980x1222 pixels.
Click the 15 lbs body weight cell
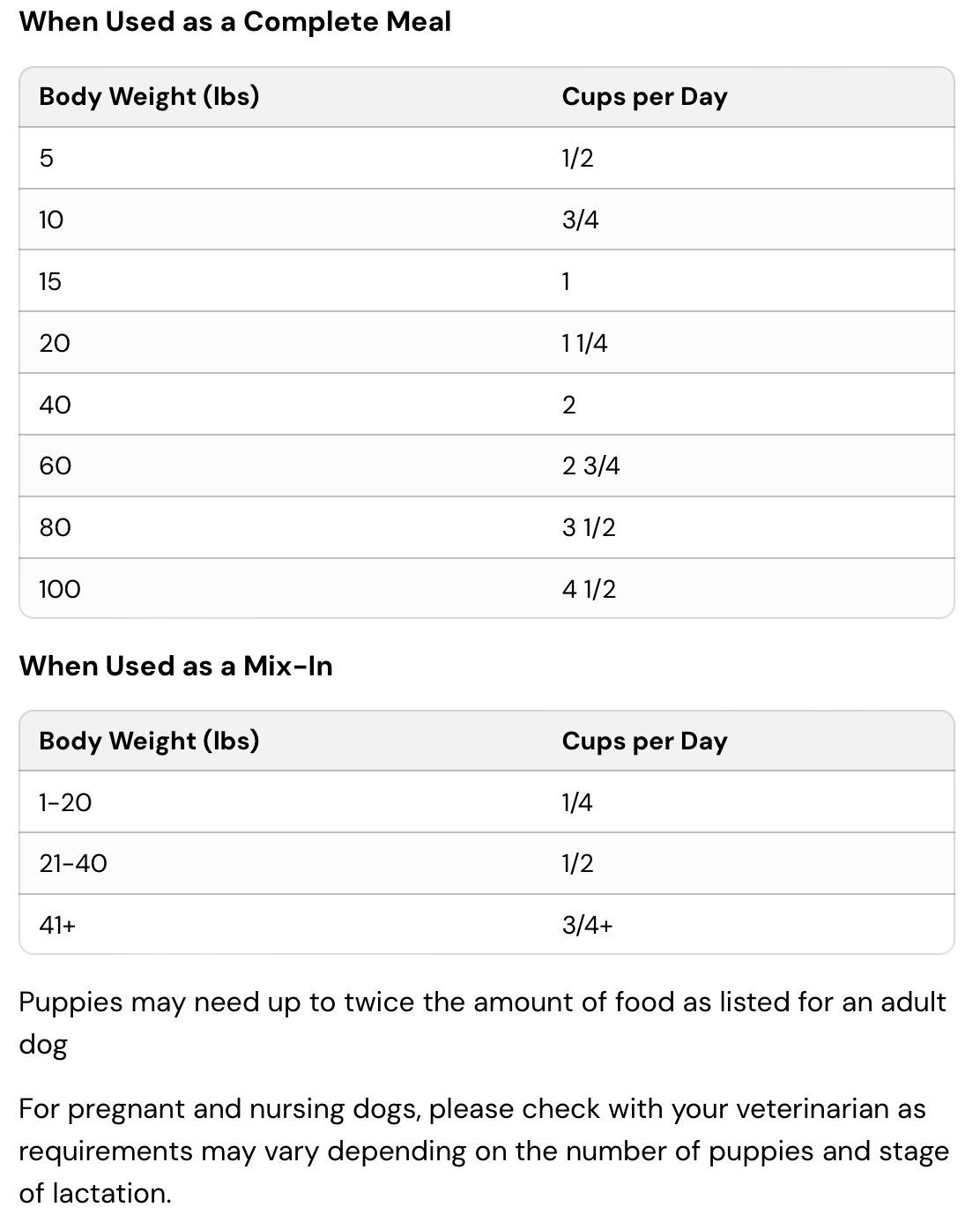click(x=50, y=281)
